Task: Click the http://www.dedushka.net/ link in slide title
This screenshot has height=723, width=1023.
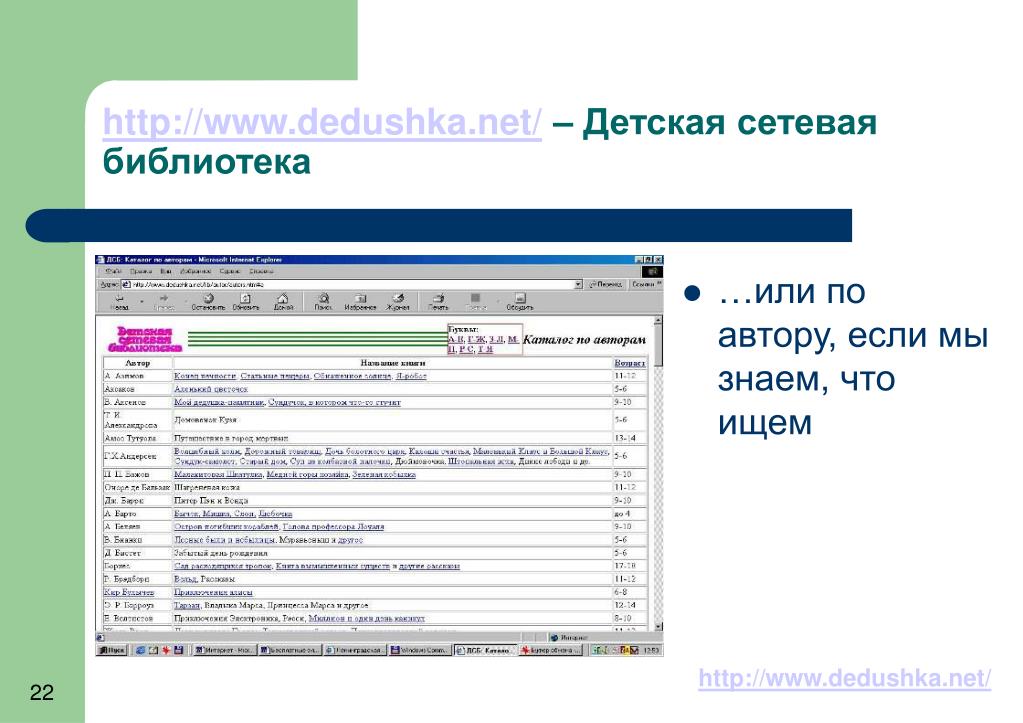Action: click(322, 122)
